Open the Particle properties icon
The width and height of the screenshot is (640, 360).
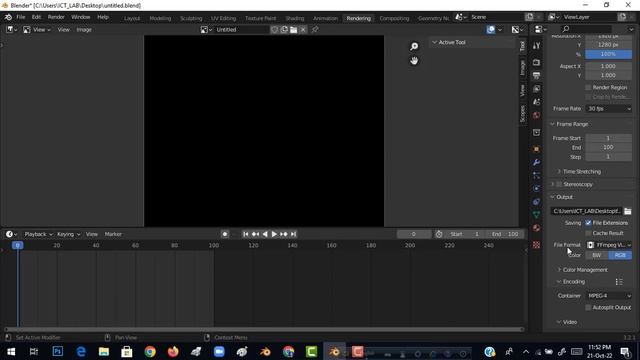(536, 176)
